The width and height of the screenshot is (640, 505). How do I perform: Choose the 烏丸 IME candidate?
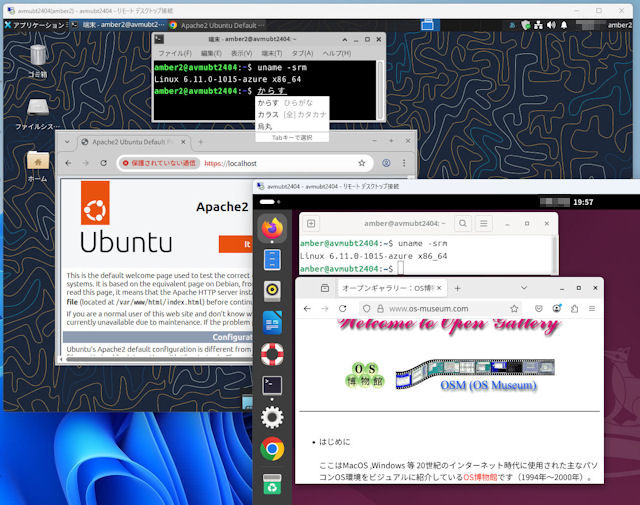(x=292, y=127)
